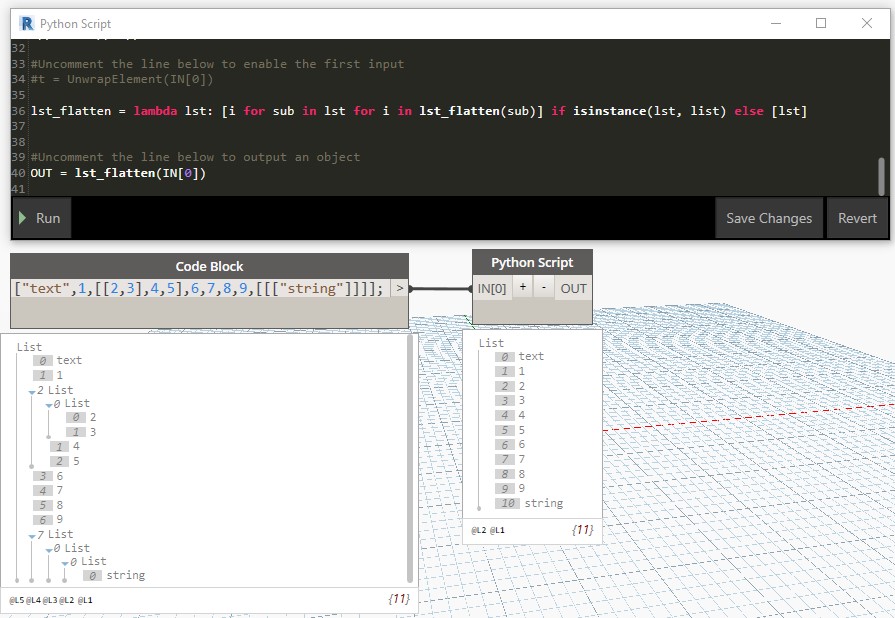Remove an input port with the minus button
Screen dimensions: 895x618
point(544,288)
